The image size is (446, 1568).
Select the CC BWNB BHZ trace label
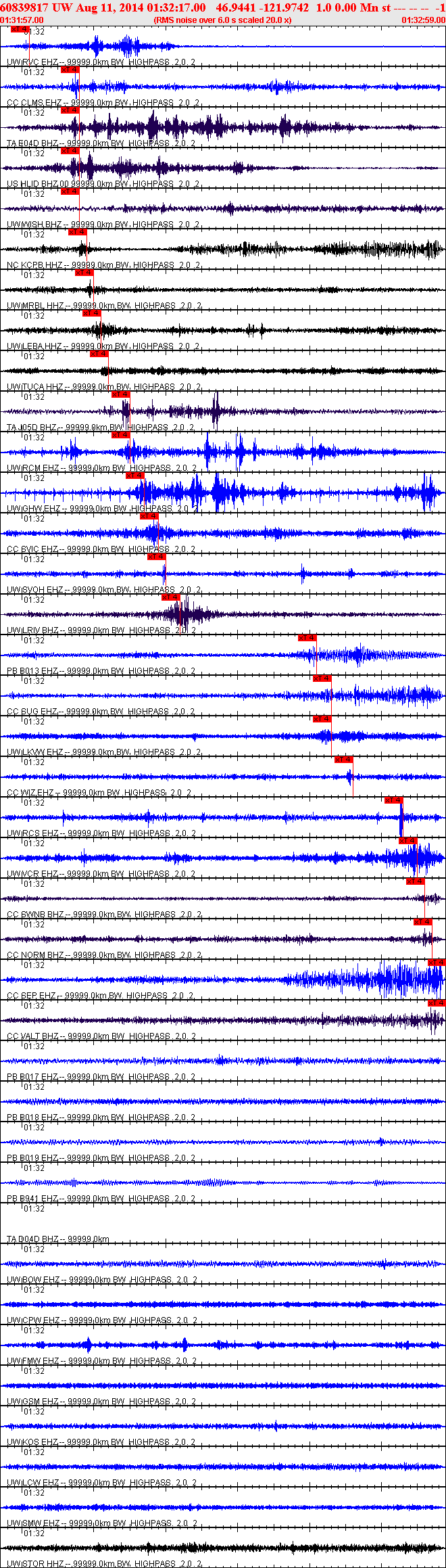point(104,915)
